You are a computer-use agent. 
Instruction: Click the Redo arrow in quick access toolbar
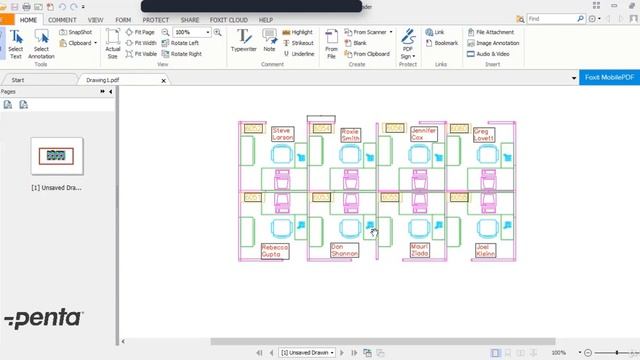(x=74, y=7)
